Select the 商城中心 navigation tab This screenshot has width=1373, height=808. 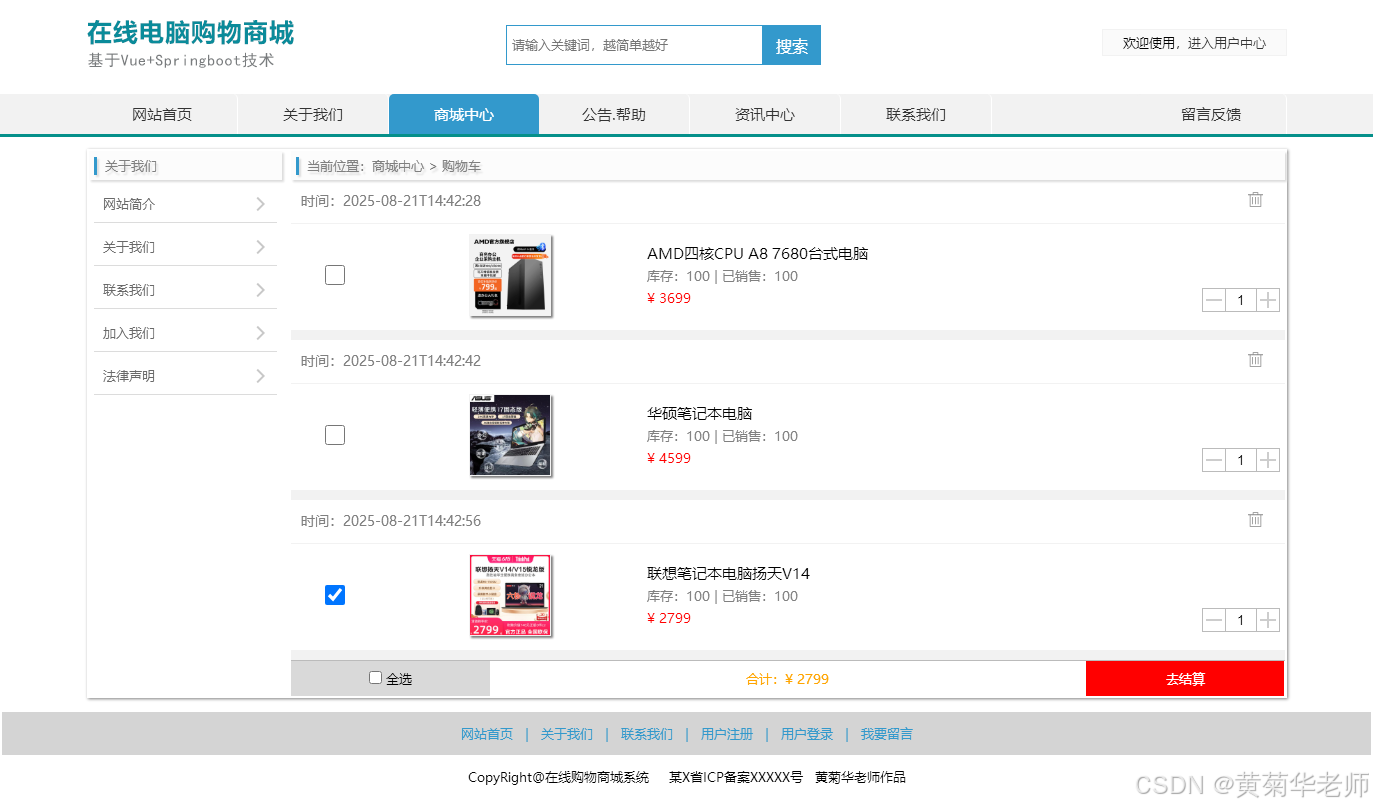(464, 114)
